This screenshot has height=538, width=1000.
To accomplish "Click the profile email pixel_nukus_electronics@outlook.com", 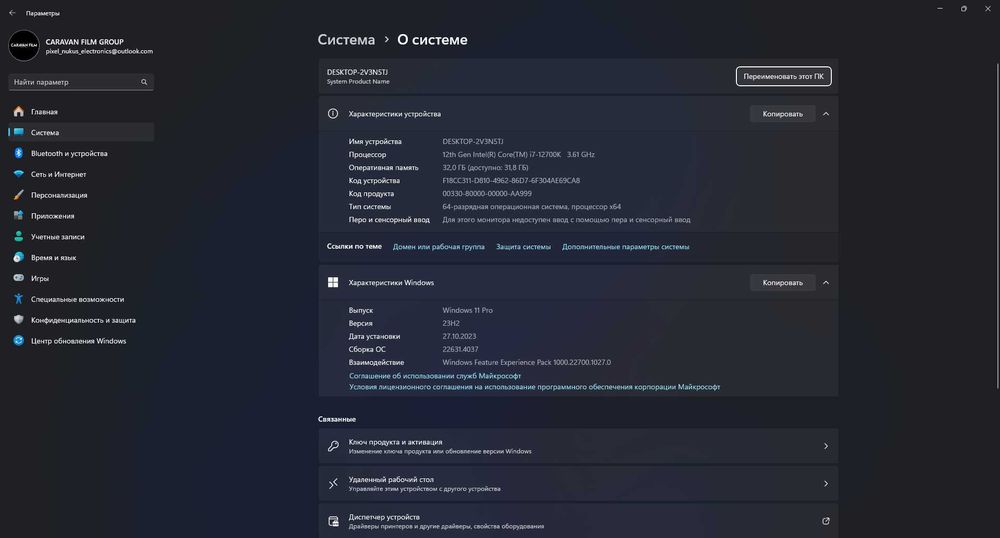I will click(99, 51).
